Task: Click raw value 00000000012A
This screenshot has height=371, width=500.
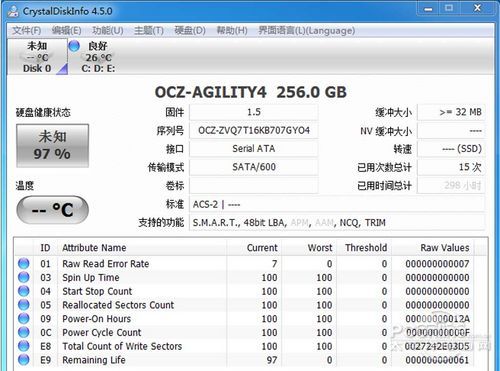Action: point(437,319)
